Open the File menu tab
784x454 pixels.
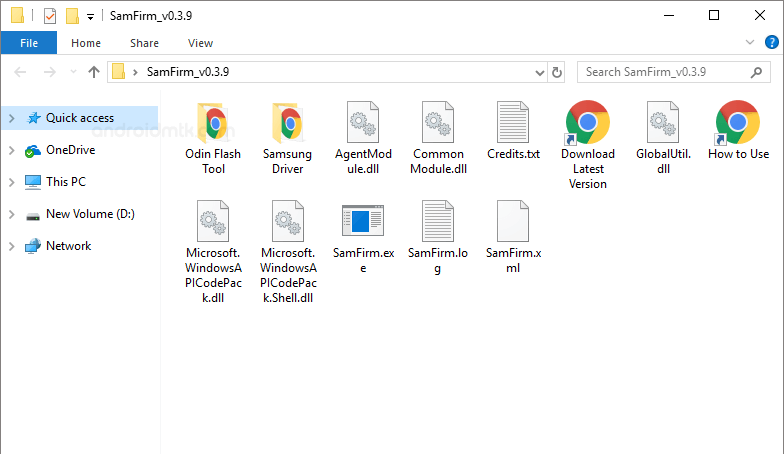coord(29,43)
